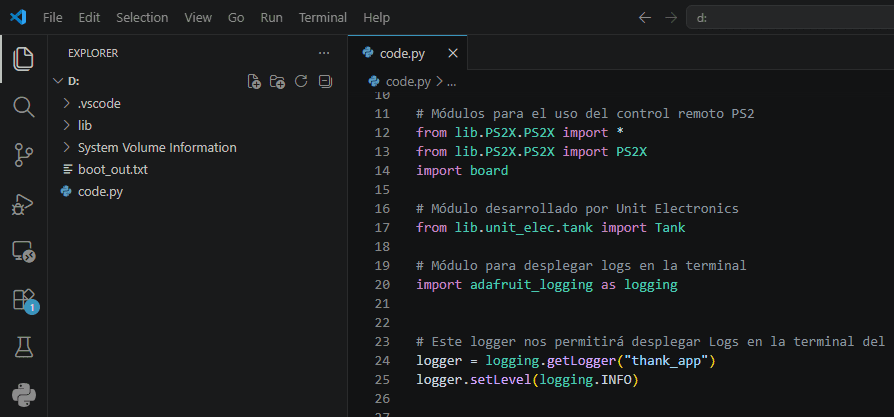Image resolution: width=894 pixels, height=417 pixels.
Task: Click the word Tank on line 17
Action: click(x=670, y=228)
